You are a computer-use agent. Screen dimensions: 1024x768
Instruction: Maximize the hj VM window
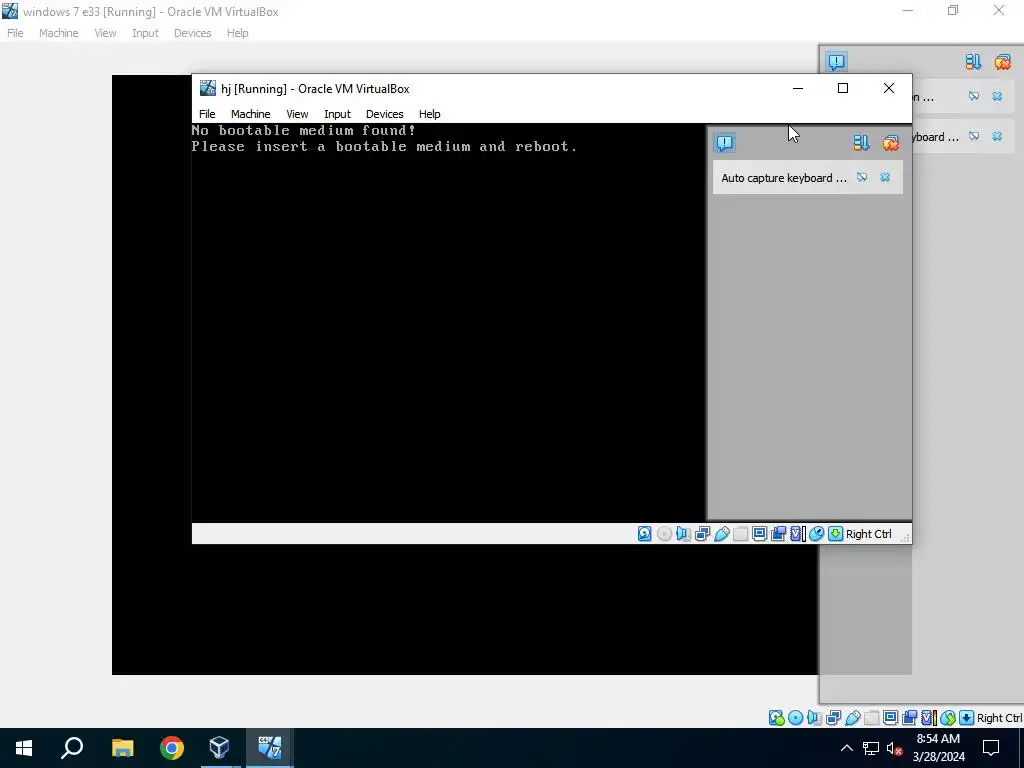point(843,88)
